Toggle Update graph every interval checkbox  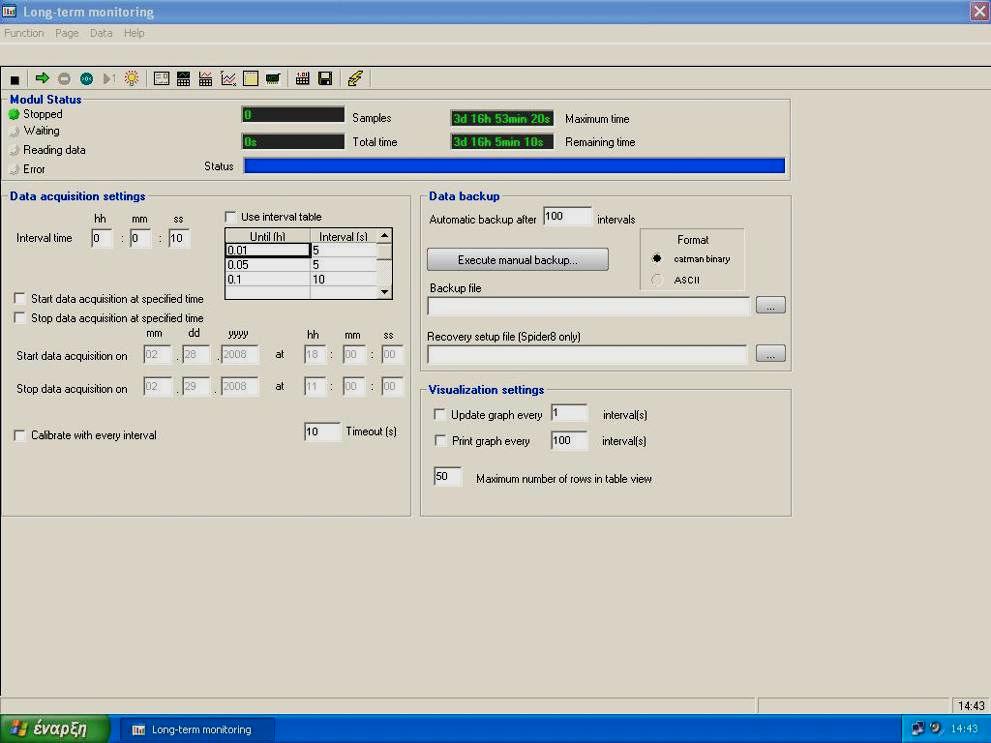tap(439, 414)
